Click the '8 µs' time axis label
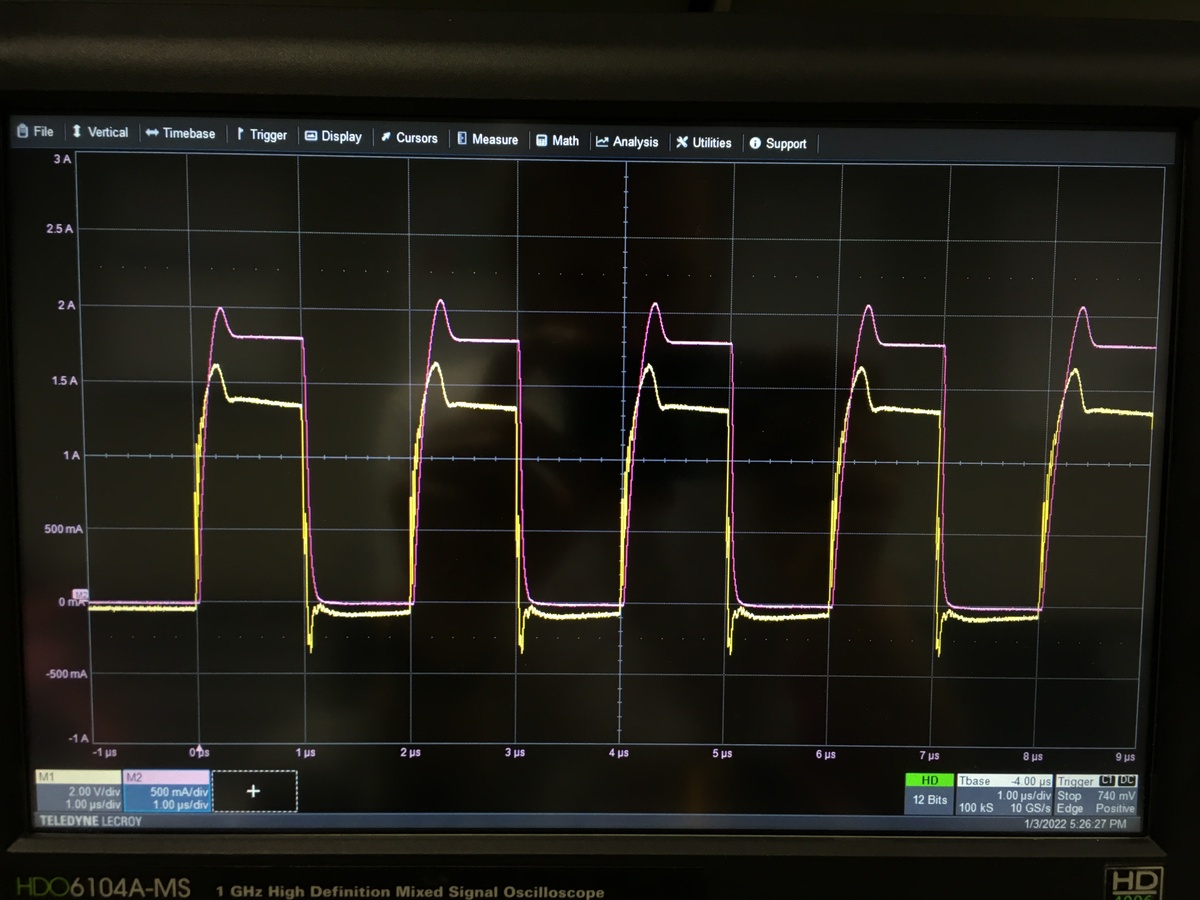The width and height of the screenshot is (1200, 900). (x=1032, y=756)
